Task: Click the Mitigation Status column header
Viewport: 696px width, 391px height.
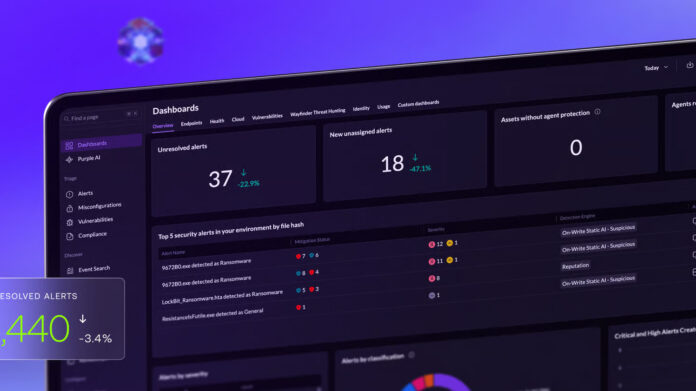Action: [312, 241]
